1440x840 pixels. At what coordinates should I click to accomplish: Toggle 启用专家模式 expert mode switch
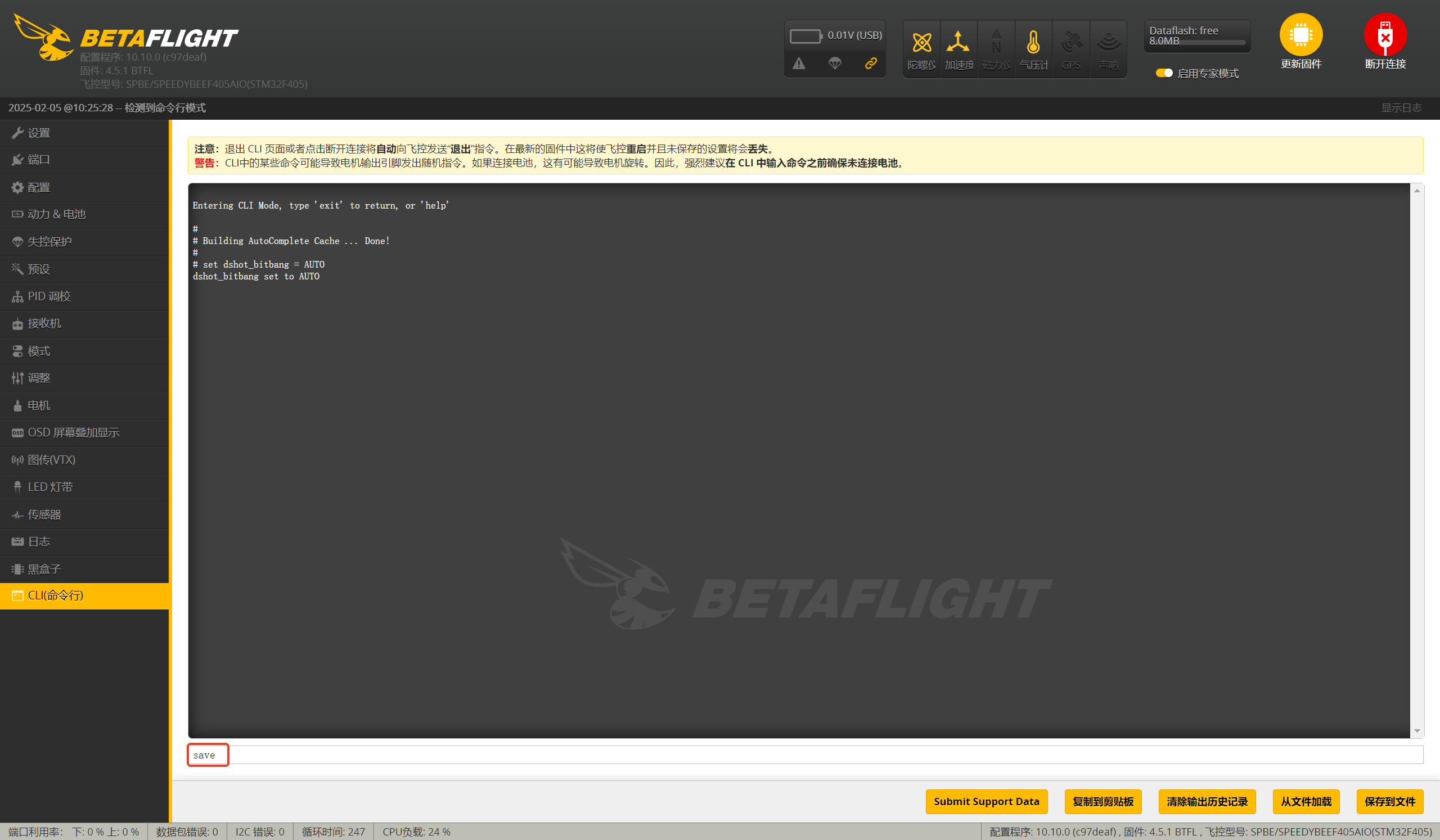[x=1163, y=73]
